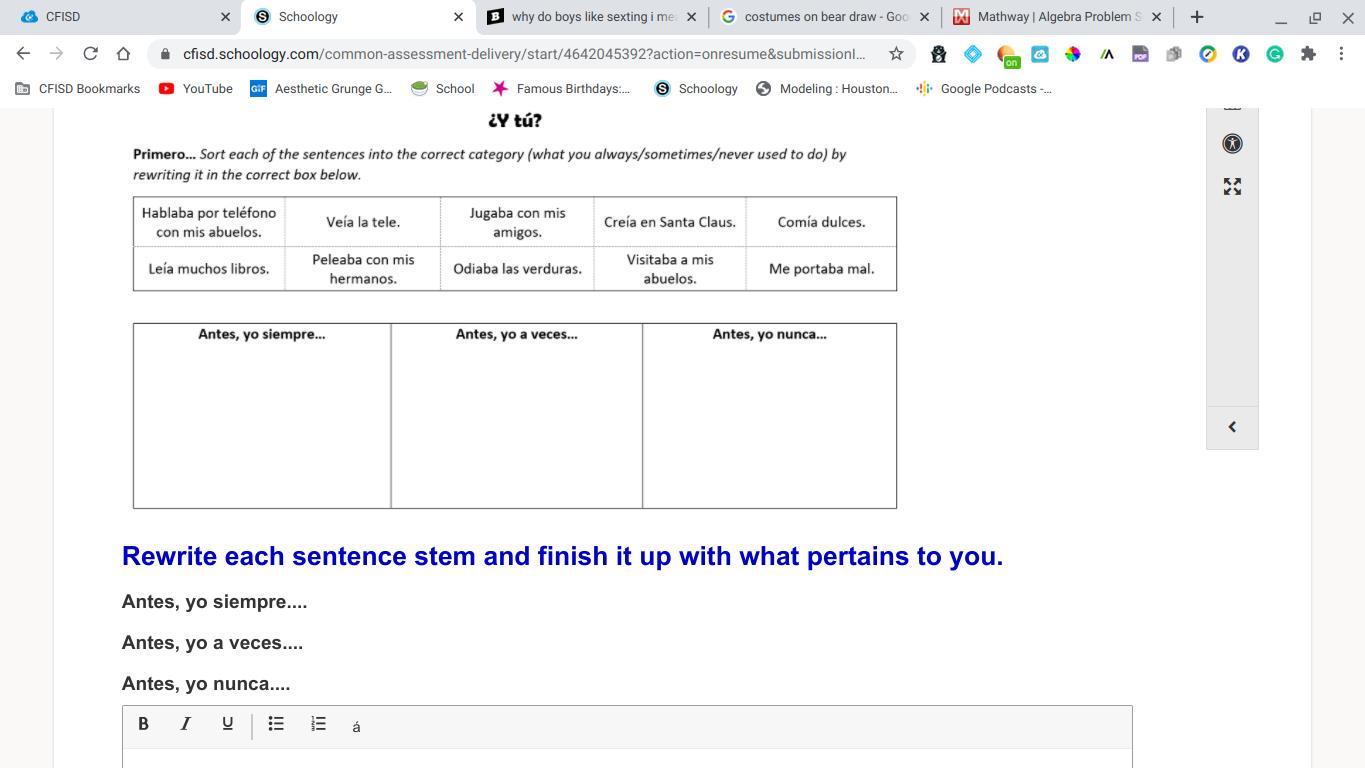Image resolution: width=1365 pixels, height=768 pixels.
Task: Click the sentence 'Jugaba con mis amigos.'
Action: pos(517,222)
